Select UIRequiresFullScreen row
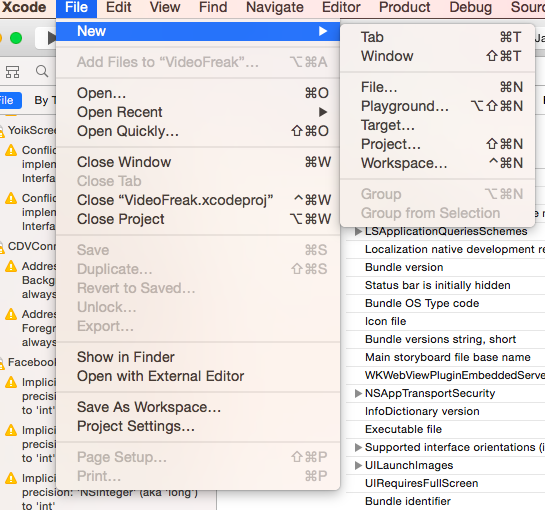 (446, 483)
